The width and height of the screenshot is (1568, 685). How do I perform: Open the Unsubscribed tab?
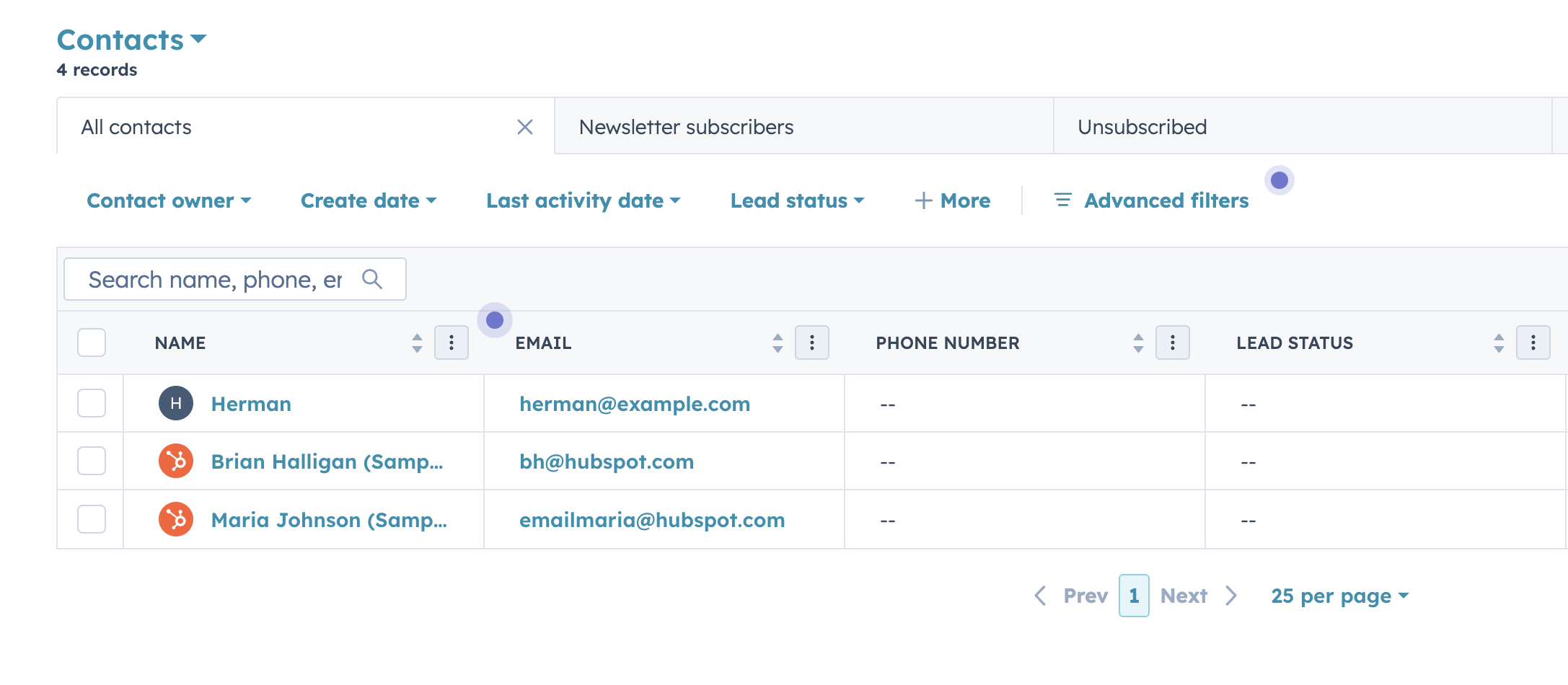pos(1142,127)
